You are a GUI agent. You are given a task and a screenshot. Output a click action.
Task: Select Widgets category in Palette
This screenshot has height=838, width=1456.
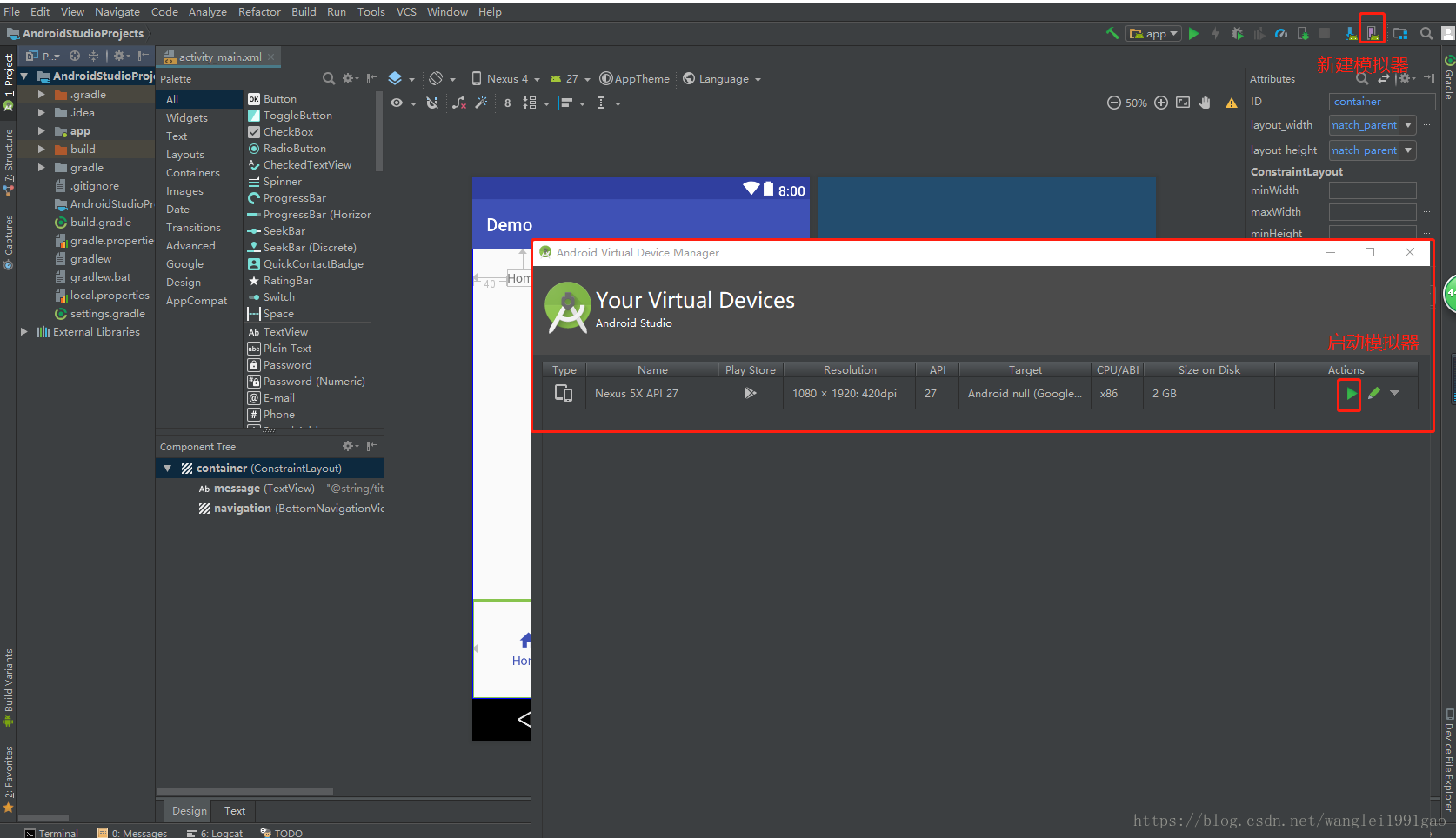pyautogui.click(x=187, y=118)
